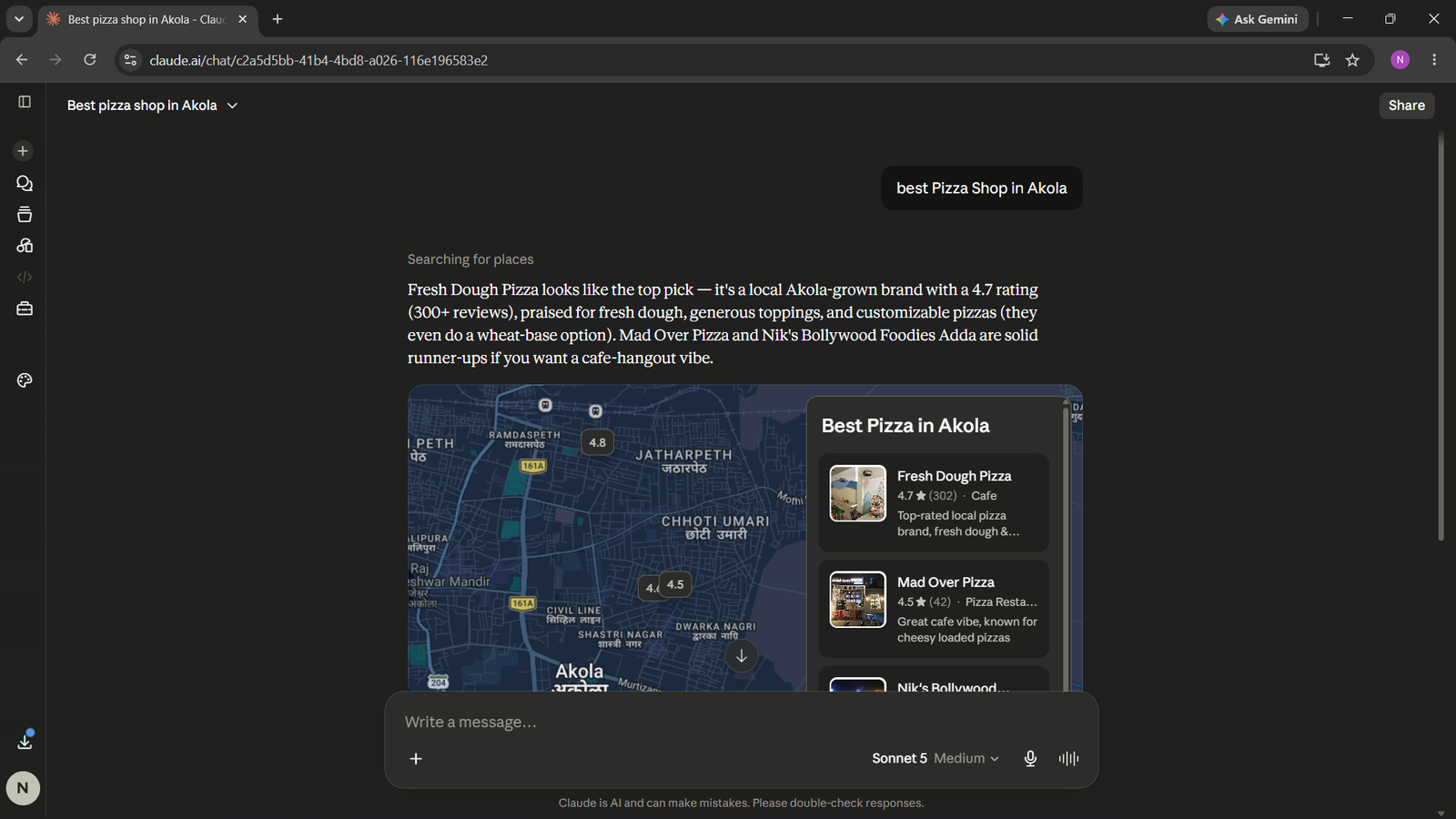Open the site information icon in address bar
This screenshot has height=819, width=1456.
[130, 60]
